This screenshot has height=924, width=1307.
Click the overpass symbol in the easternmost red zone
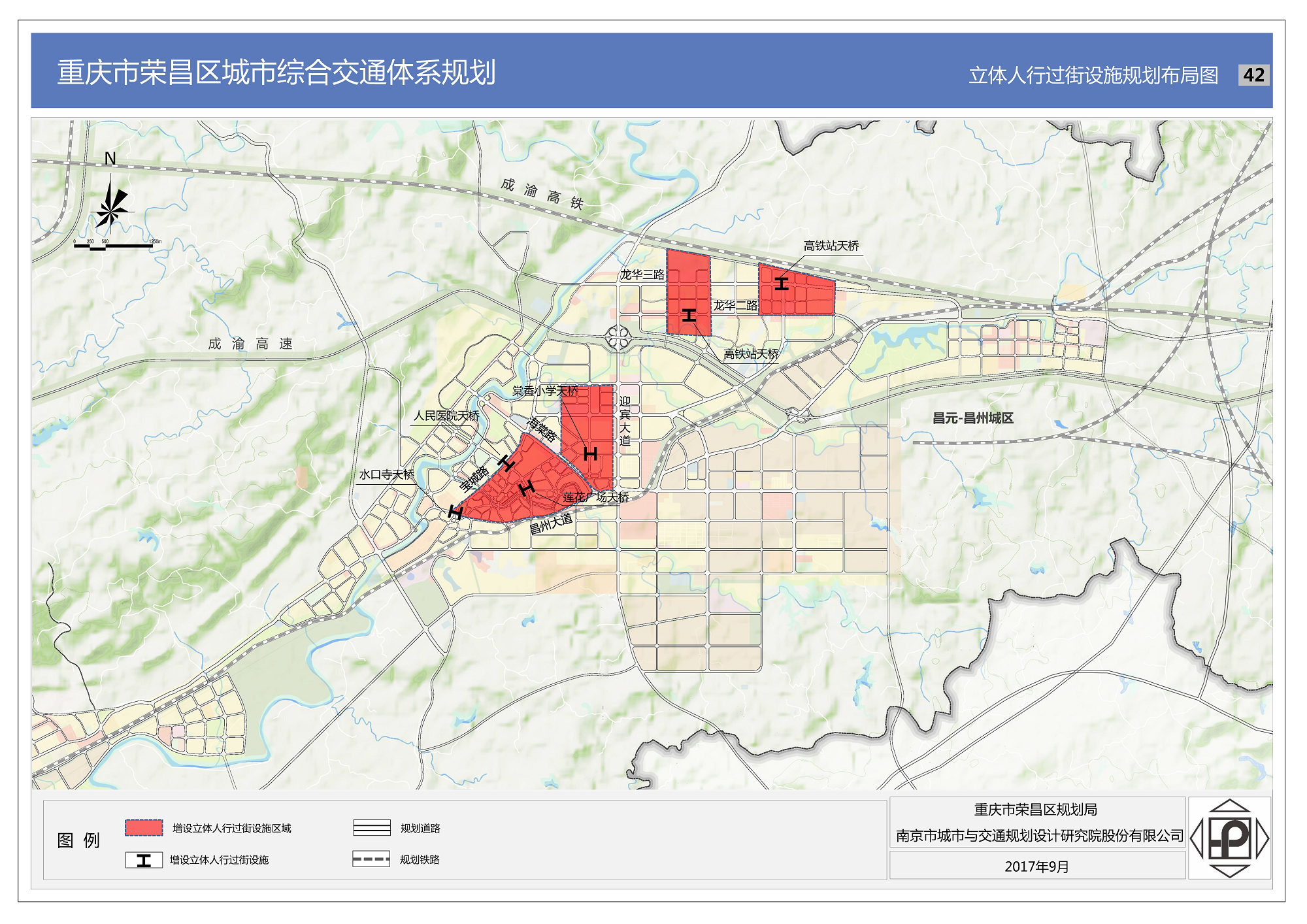coord(782,284)
